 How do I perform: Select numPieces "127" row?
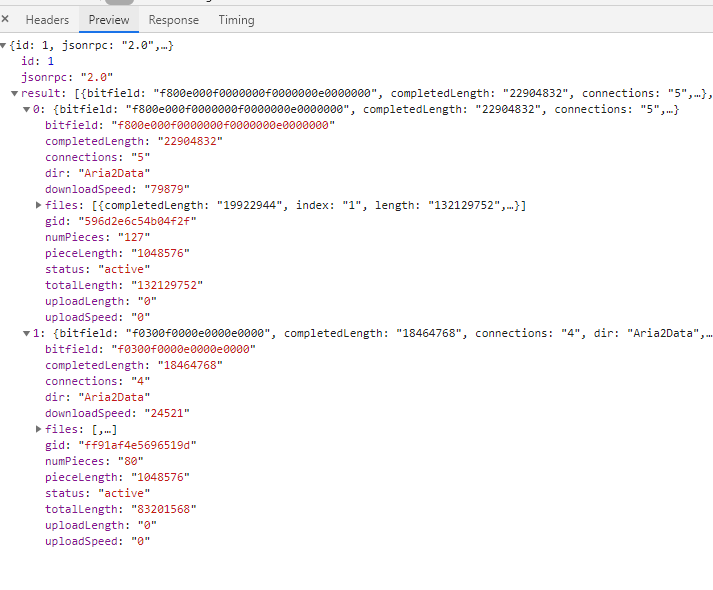[97, 237]
